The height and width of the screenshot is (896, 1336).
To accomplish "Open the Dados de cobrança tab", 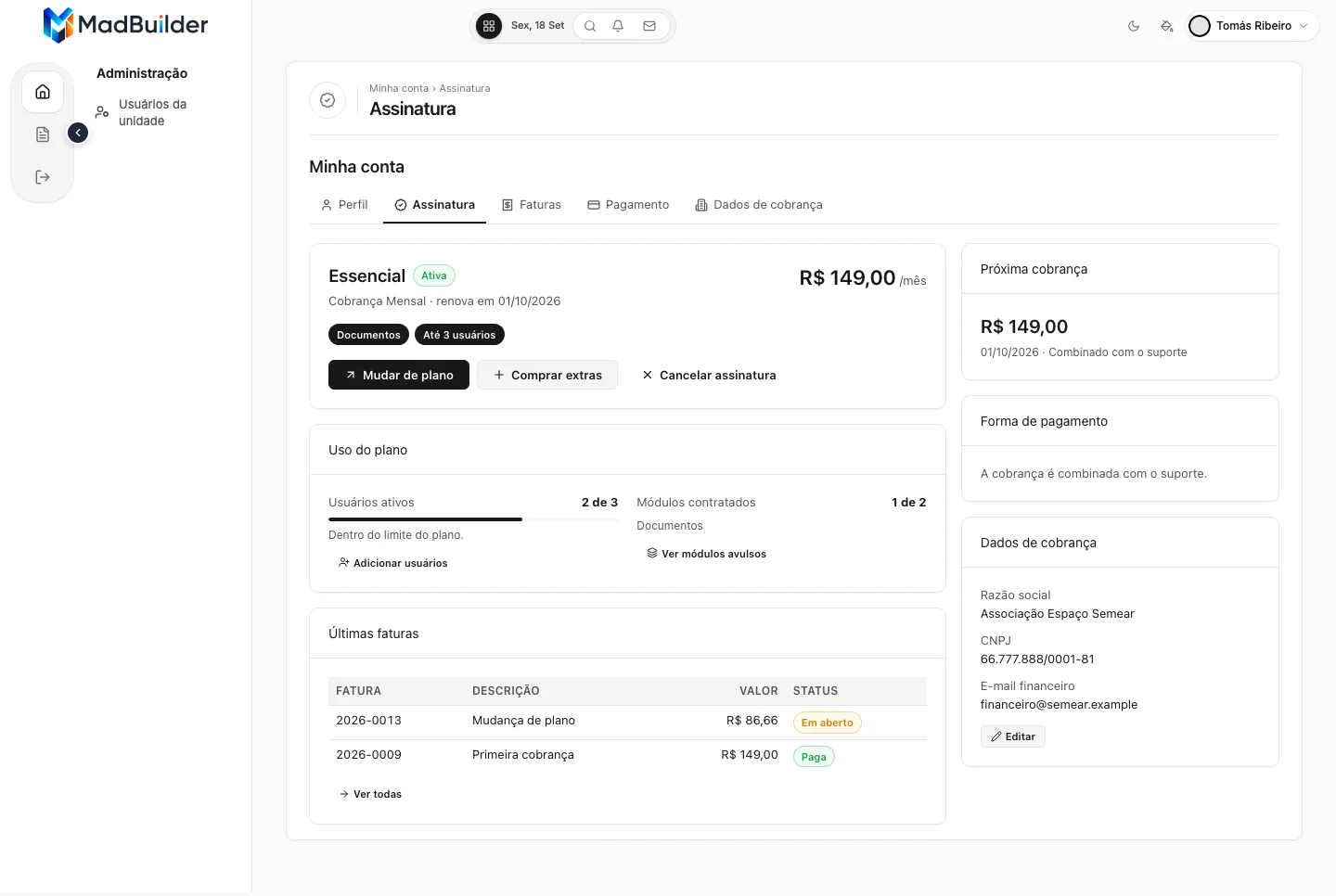I will (759, 205).
